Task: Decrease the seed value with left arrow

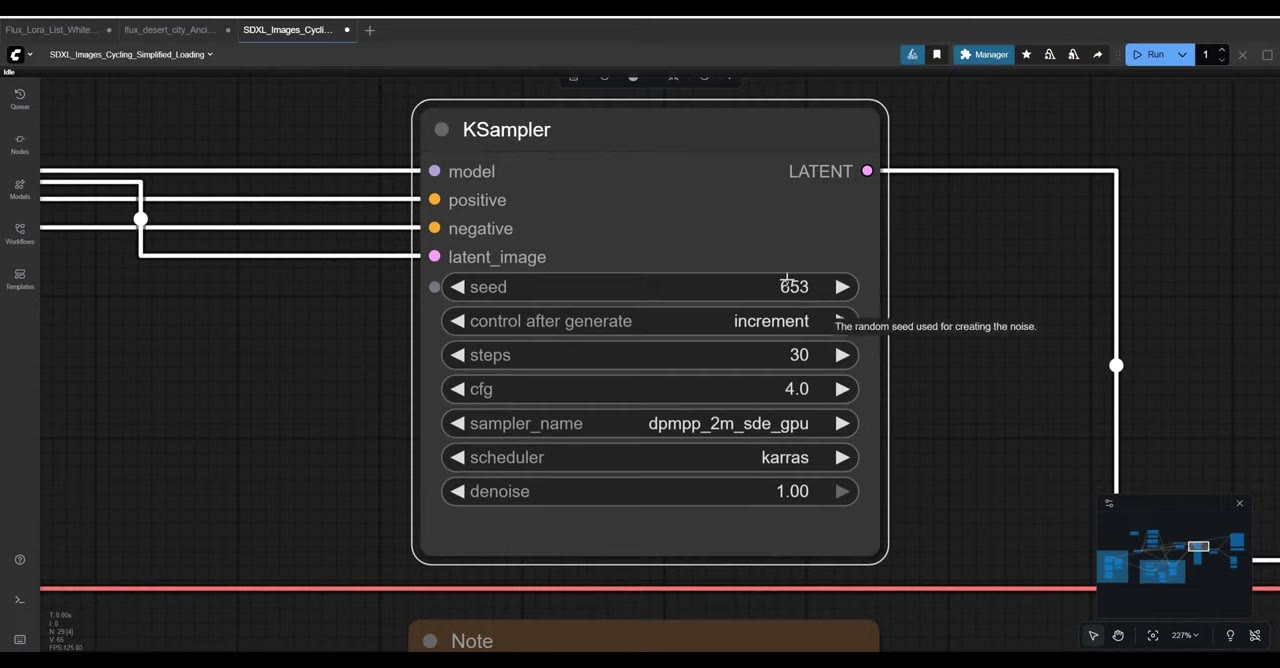Action: 457,287
